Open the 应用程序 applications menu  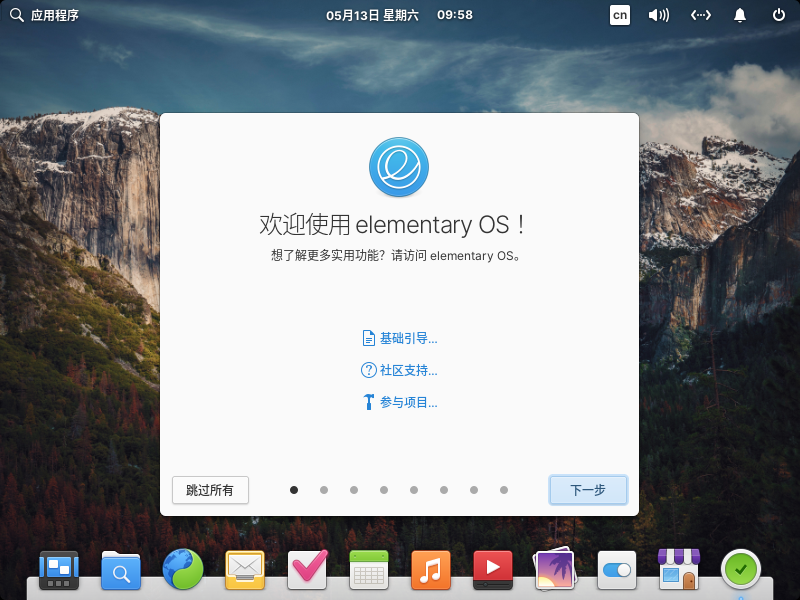pyautogui.click(x=45, y=15)
